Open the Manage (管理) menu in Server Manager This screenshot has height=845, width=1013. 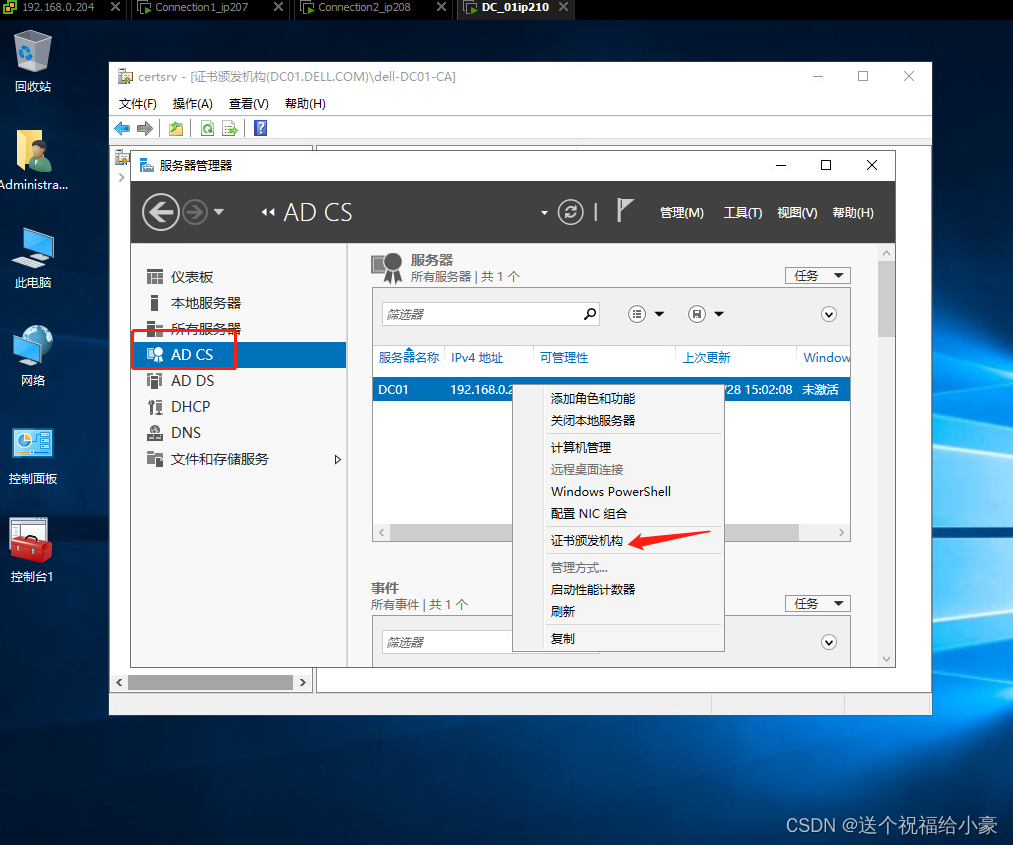click(682, 213)
